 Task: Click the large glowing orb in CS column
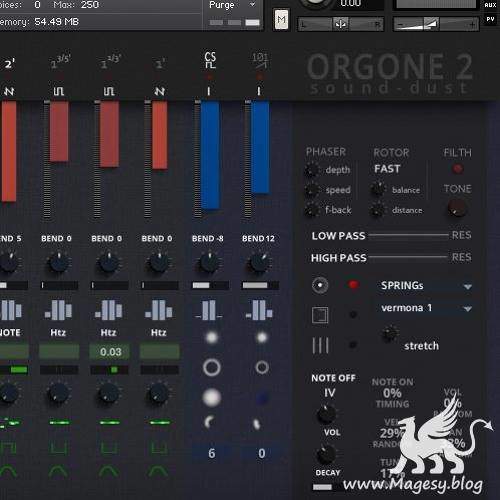coord(212,397)
